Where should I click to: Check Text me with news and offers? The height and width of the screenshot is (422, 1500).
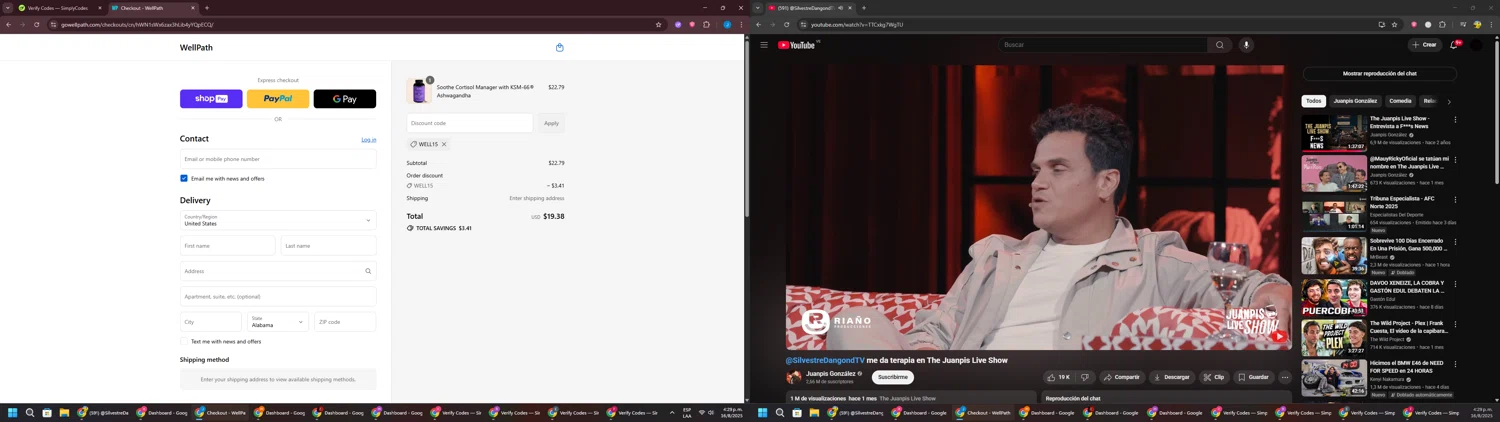click(184, 341)
